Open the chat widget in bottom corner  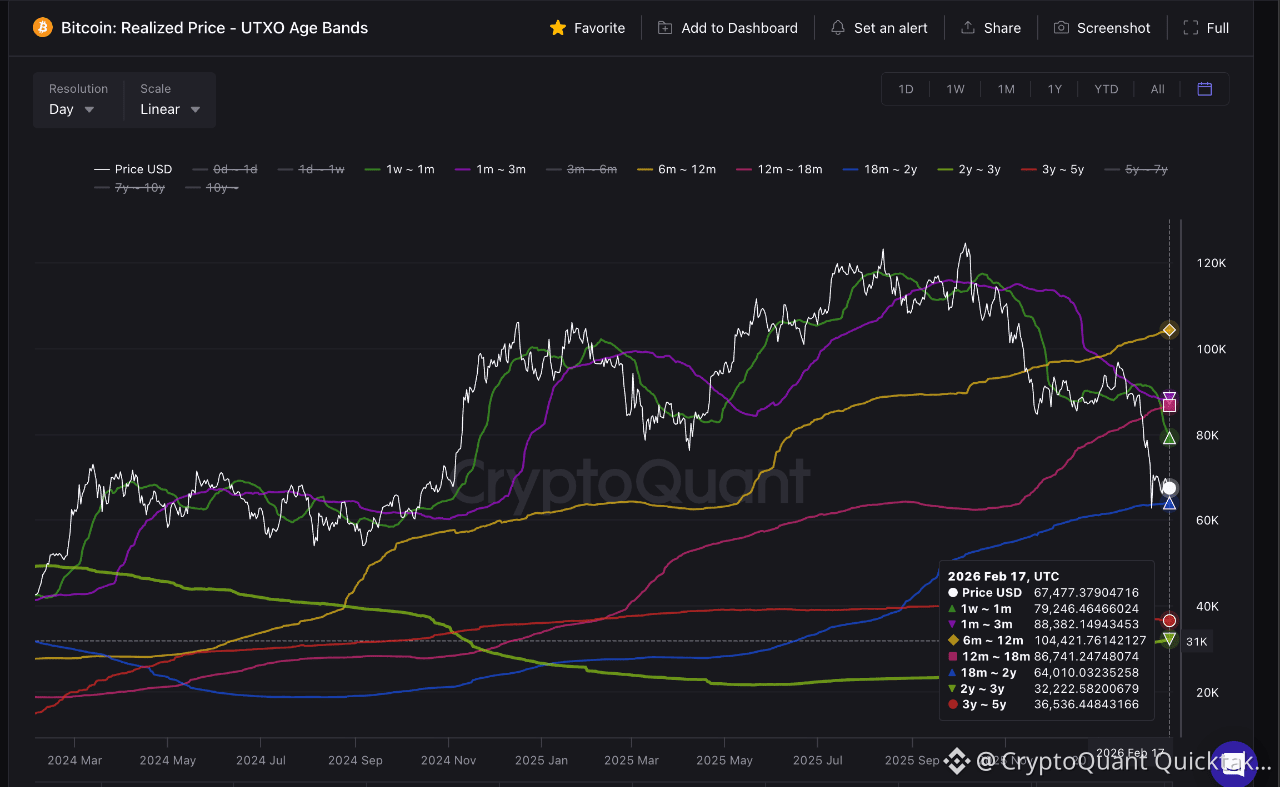pyautogui.click(x=1233, y=764)
